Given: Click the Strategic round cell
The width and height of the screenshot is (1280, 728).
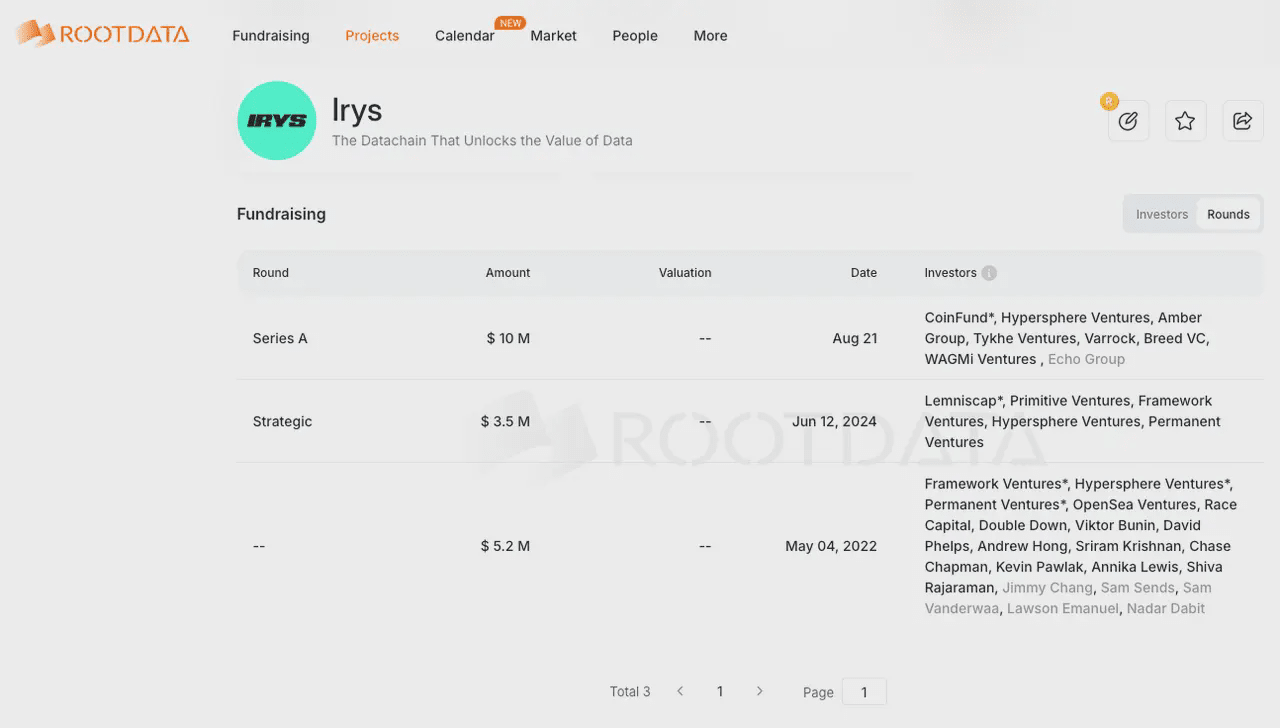Looking at the screenshot, I should [282, 421].
